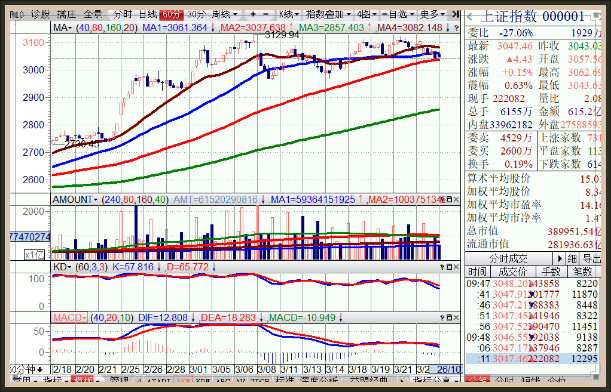Click the 3/08 date marker on time axis

267,369
